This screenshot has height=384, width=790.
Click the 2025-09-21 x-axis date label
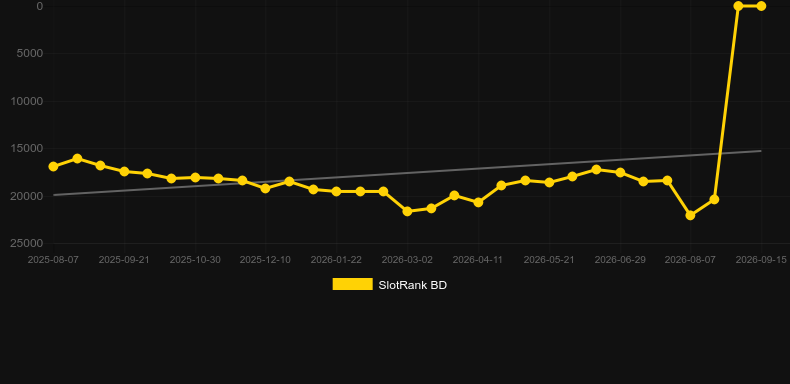pyautogui.click(x=124, y=260)
